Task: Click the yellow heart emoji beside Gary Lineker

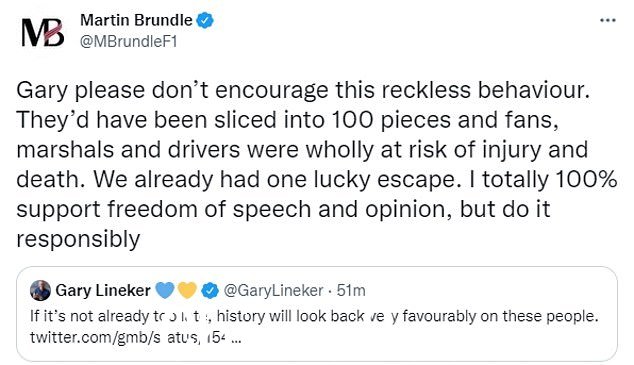Action: coord(187,290)
